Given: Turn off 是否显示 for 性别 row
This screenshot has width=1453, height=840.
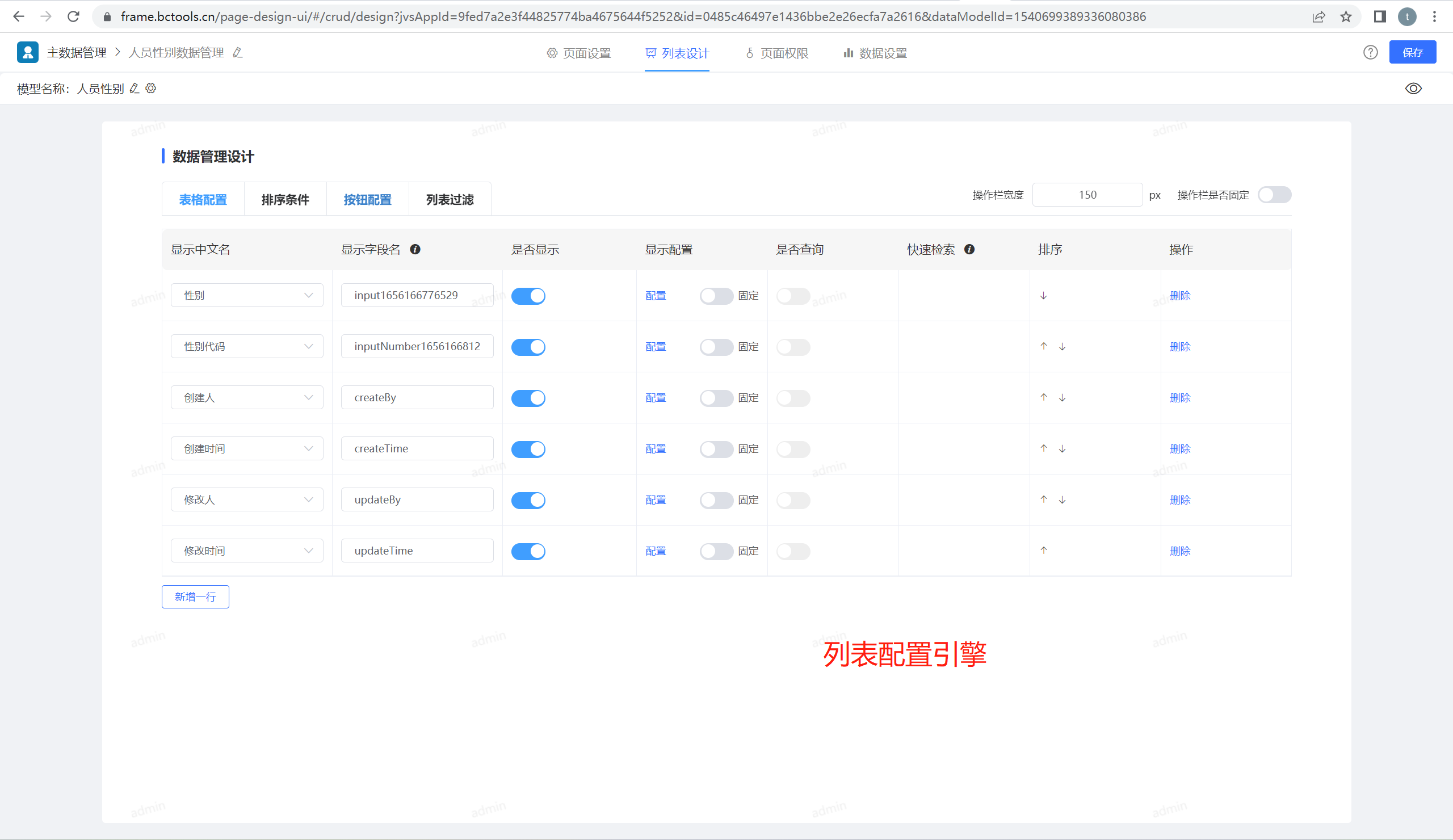Looking at the screenshot, I should tap(528, 296).
